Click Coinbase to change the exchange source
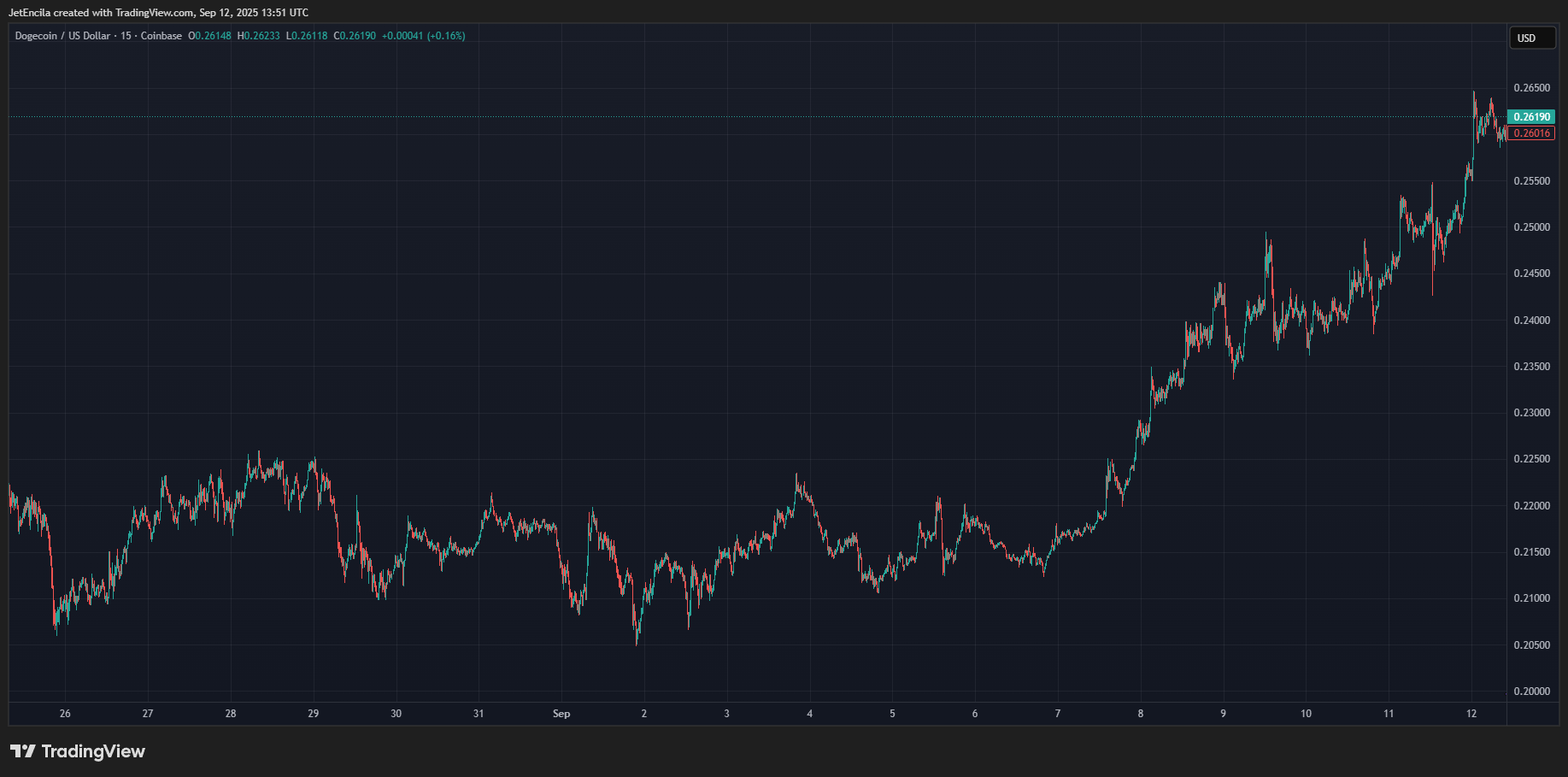Viewport: 1568px width, 777px height. pyautogui.click(x=161, y=36)
